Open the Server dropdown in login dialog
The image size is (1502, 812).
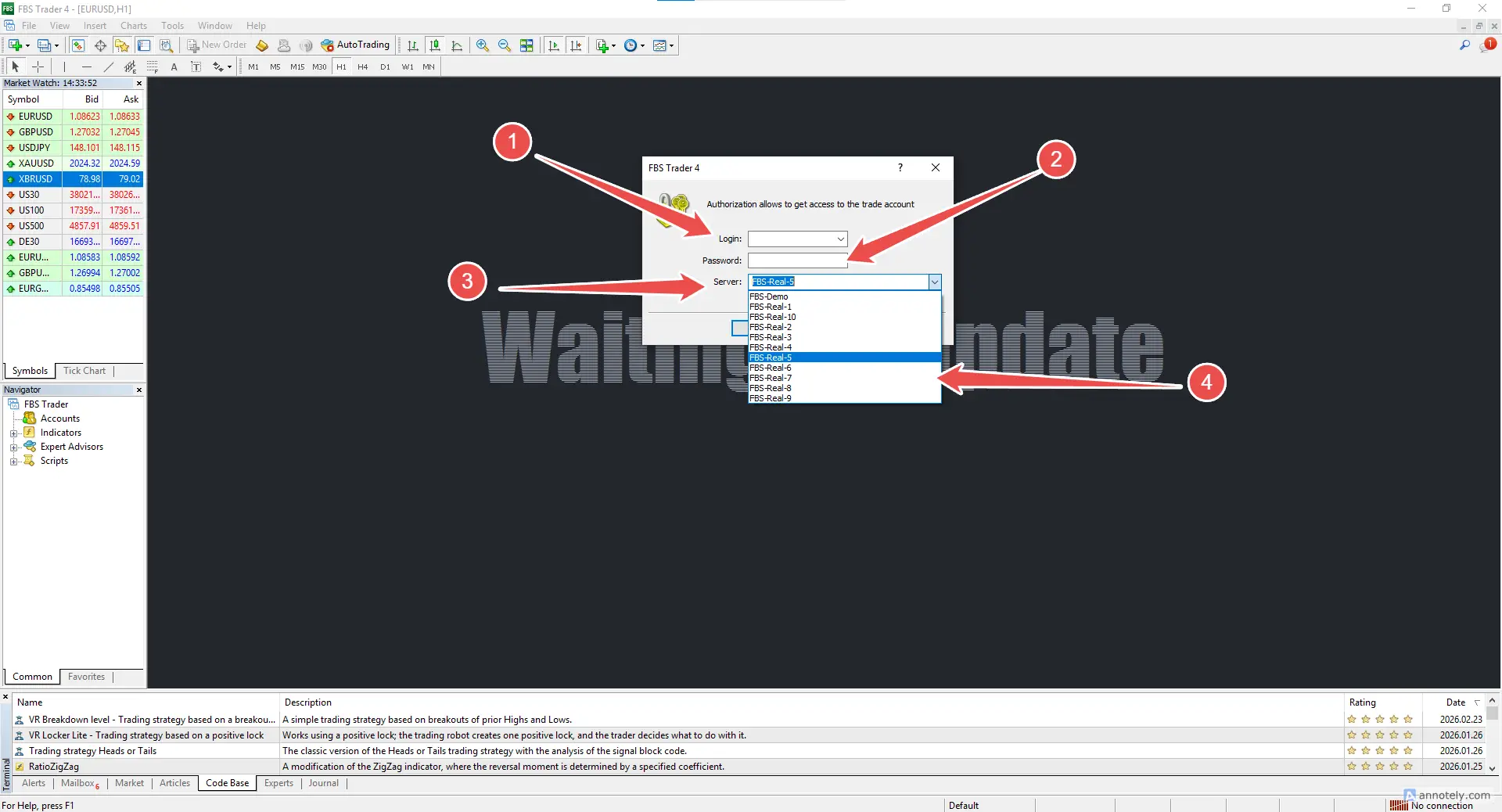pos(934,282)
